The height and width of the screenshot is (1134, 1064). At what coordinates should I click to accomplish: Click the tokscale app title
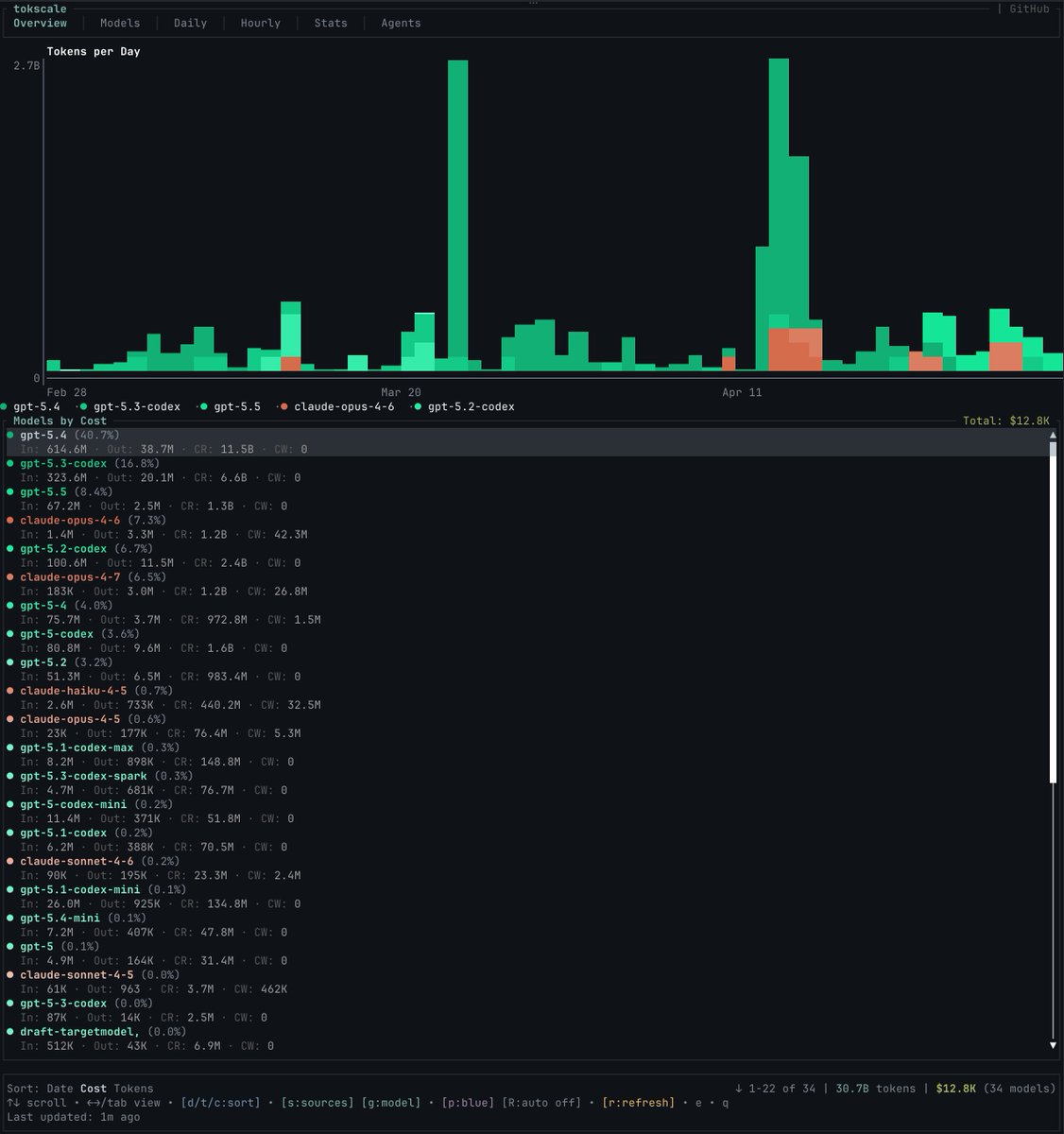tap(40, 9)
